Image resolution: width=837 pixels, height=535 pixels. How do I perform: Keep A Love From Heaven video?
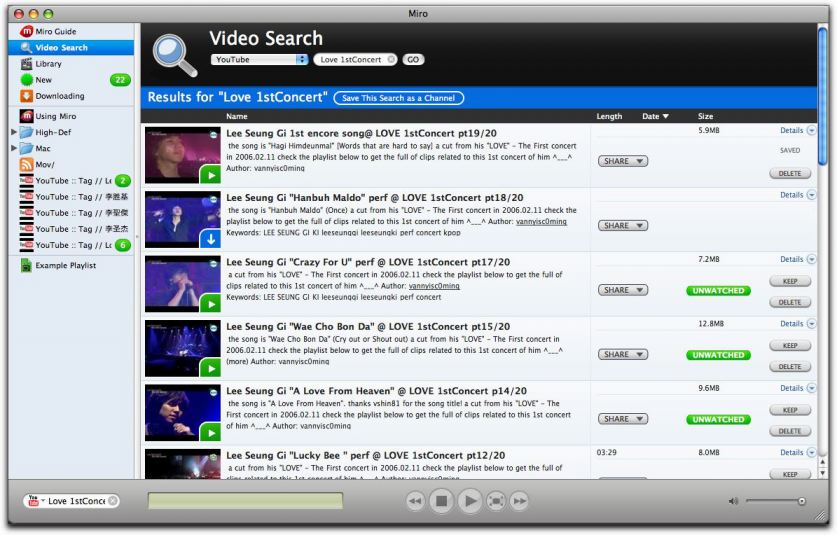coord(790,410)
